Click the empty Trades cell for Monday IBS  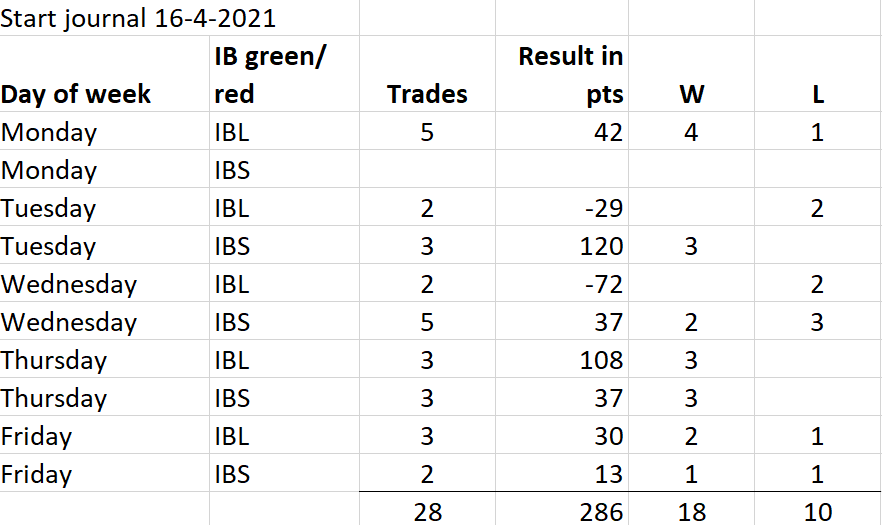click(x=428, y=169)
